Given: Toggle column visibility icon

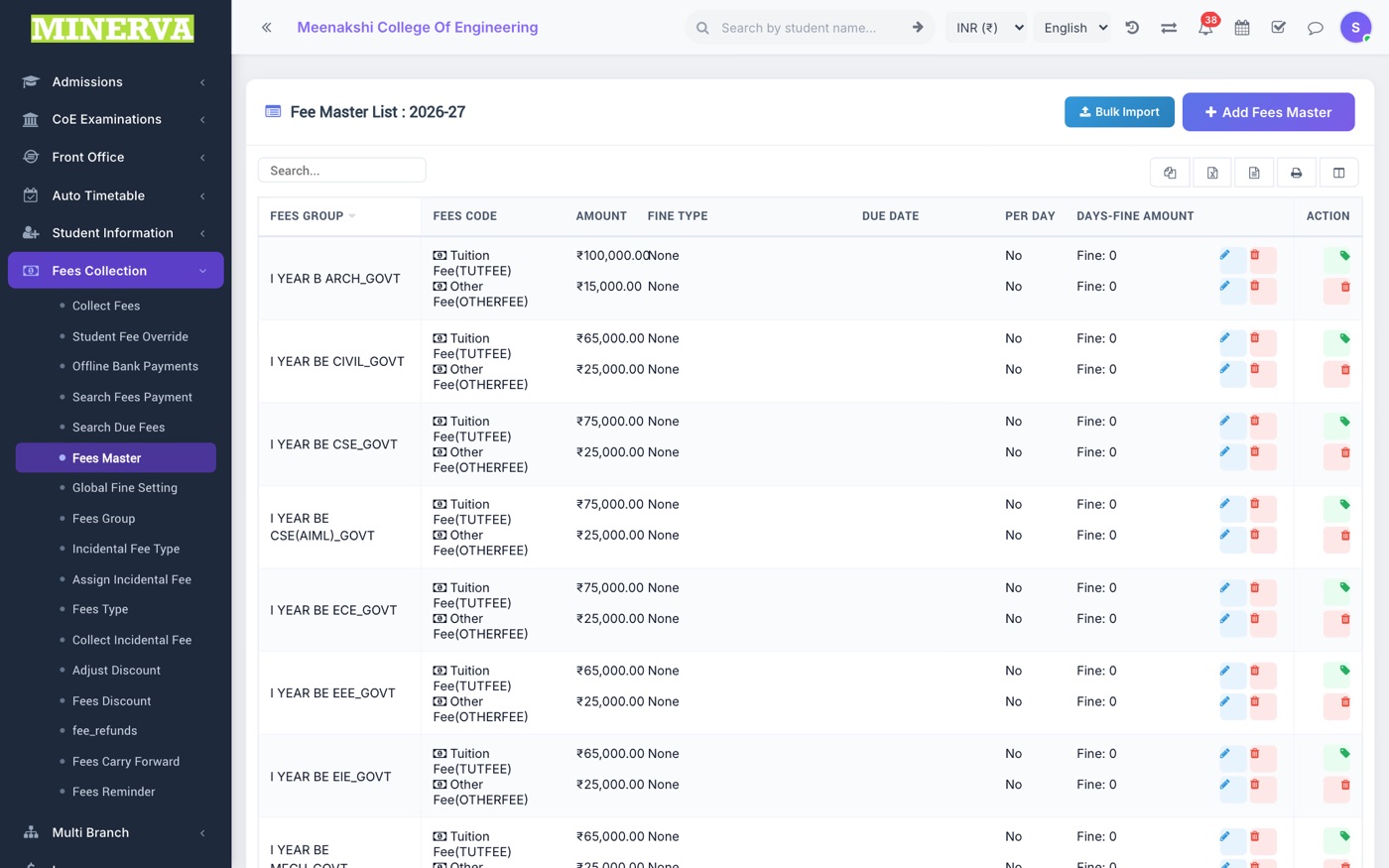Looking at the screenshot, I should [x=1338, y=173].
